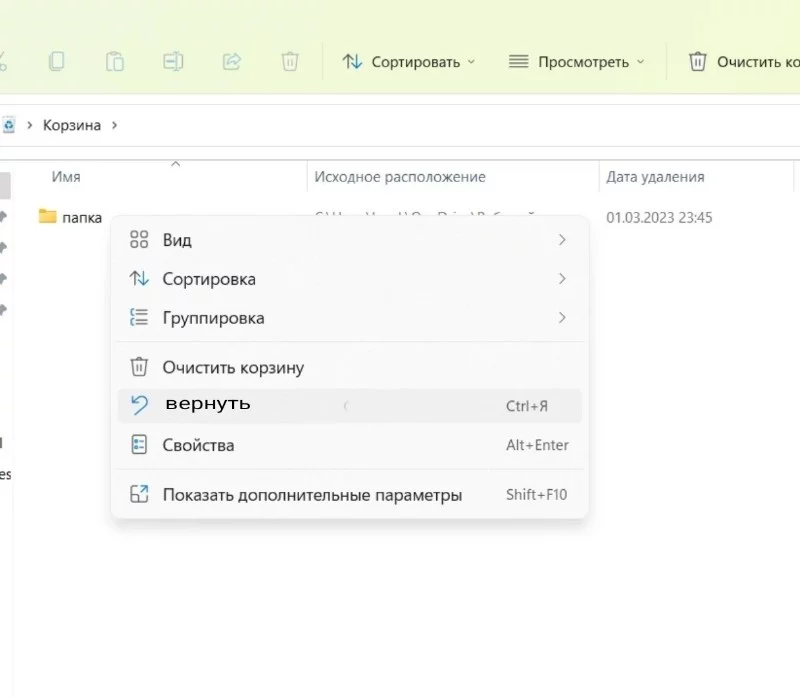This screenshot has height=697, width=800.
Task: Click the grid icon beside Вид
Action: pyautogui.click(x=139, y=239)
